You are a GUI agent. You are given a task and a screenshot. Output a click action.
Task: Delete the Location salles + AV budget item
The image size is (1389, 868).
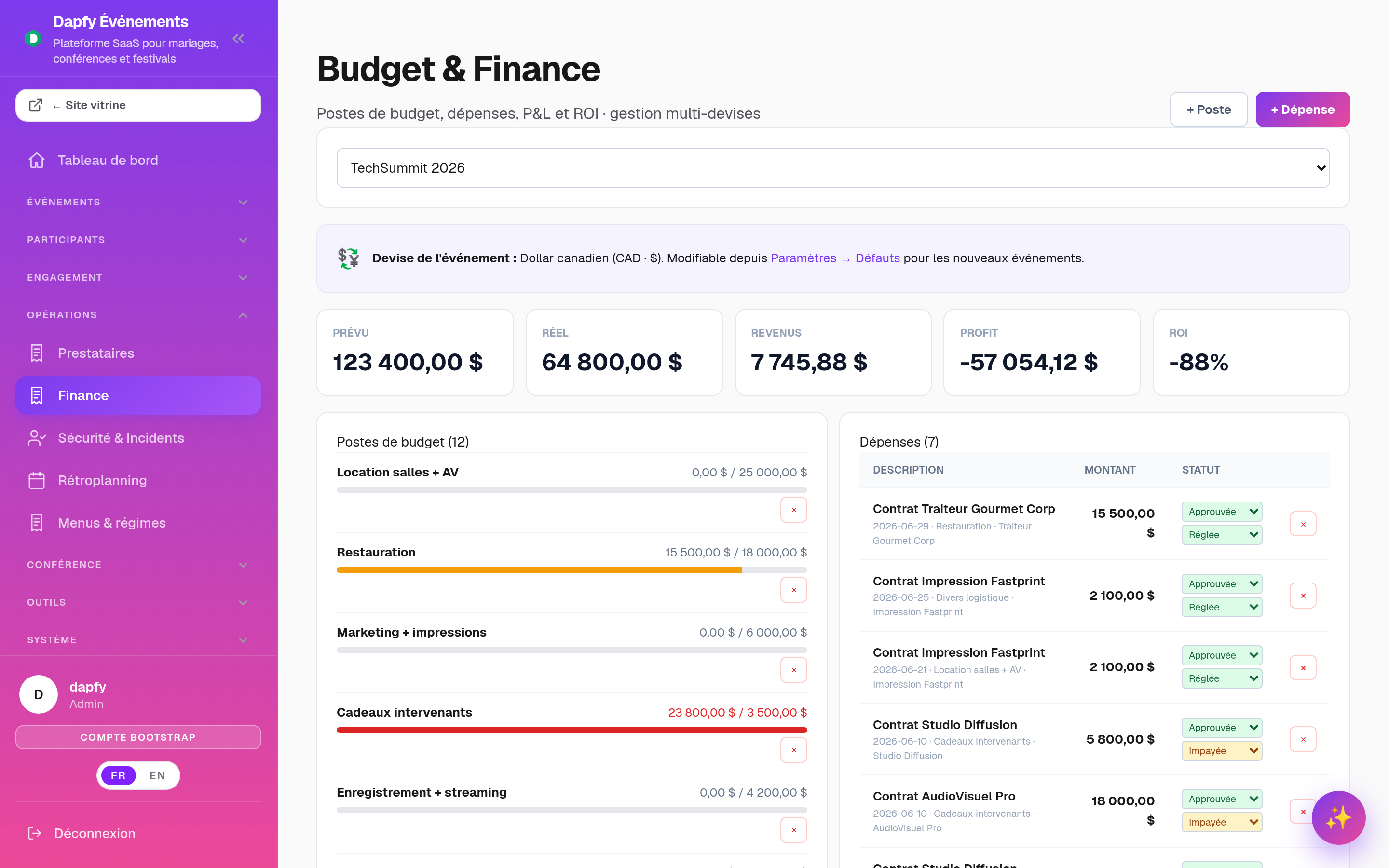tap(794, 510)
